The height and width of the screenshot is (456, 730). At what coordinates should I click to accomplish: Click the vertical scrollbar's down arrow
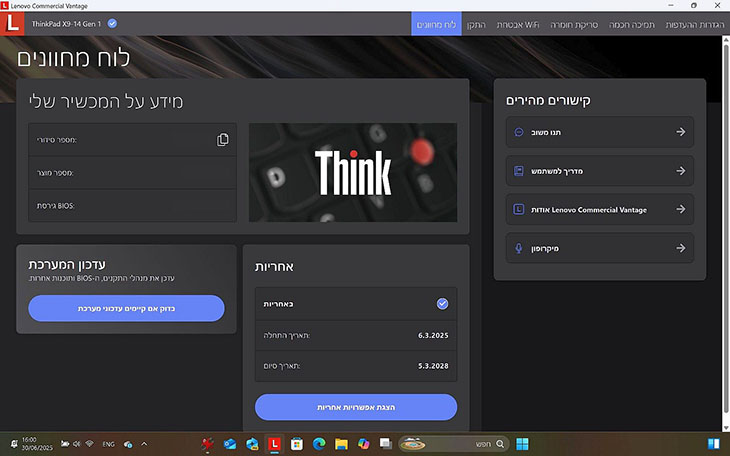pos(725,427)
